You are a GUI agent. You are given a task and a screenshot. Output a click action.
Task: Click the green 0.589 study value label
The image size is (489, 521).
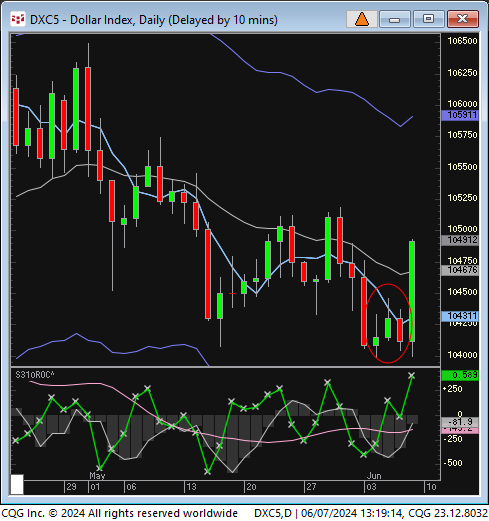coord(460,375)
